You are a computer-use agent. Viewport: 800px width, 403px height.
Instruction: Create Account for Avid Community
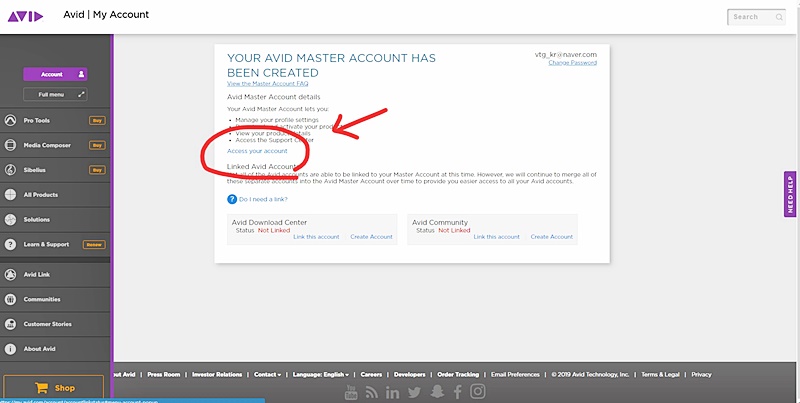tap(552, 237)
